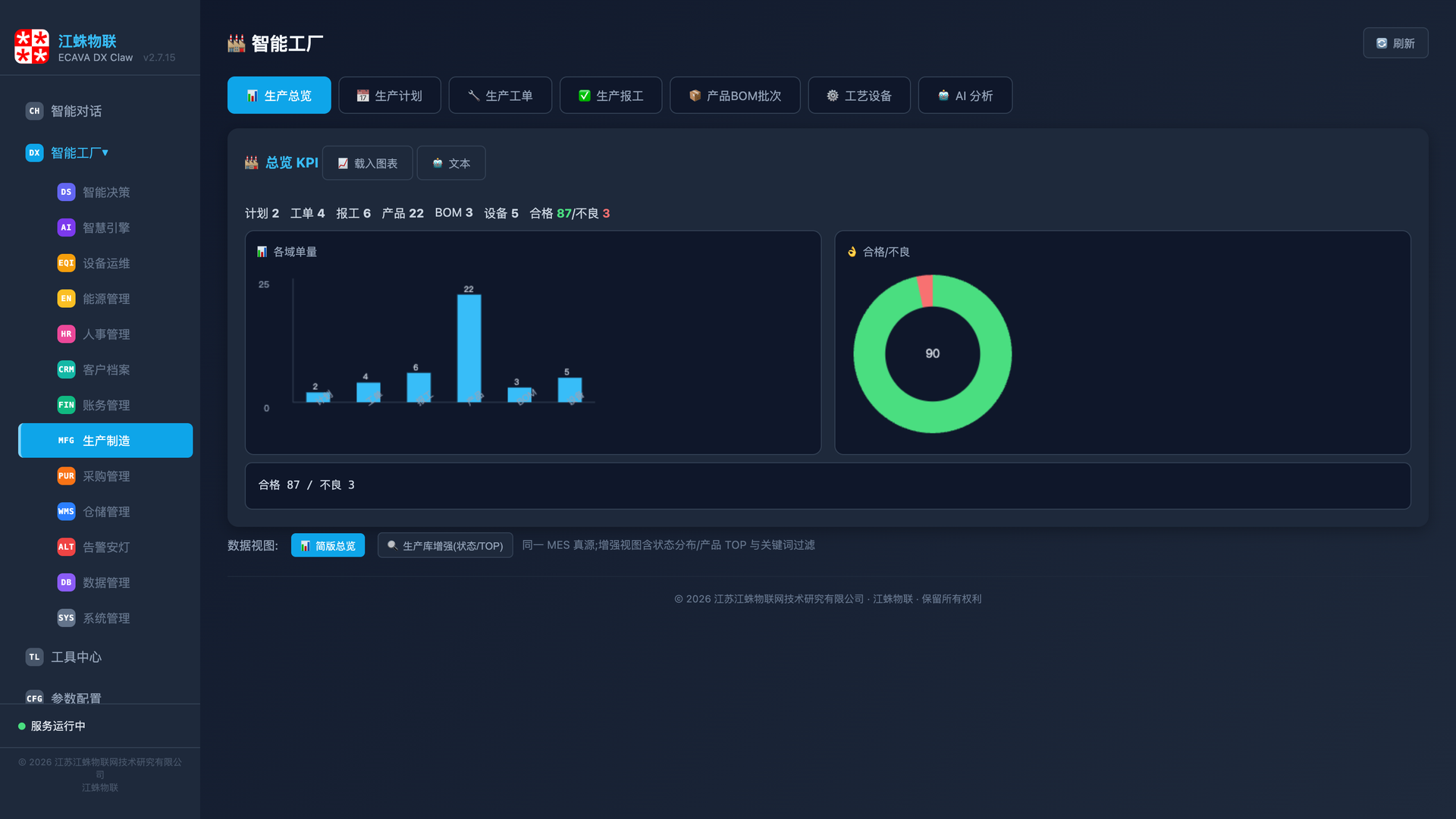Click the bar labeled 6 in the chart
Viewport: 1456px width, 819px height.
click(419, 387)
